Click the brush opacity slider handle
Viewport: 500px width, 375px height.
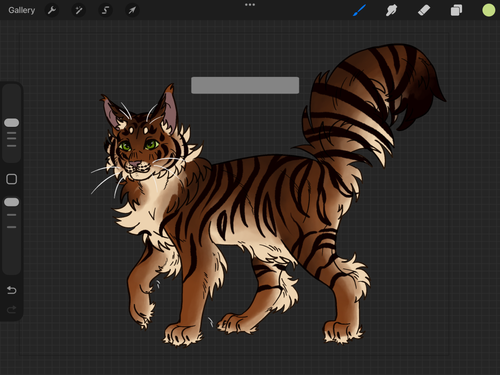[x=12, y=202]
